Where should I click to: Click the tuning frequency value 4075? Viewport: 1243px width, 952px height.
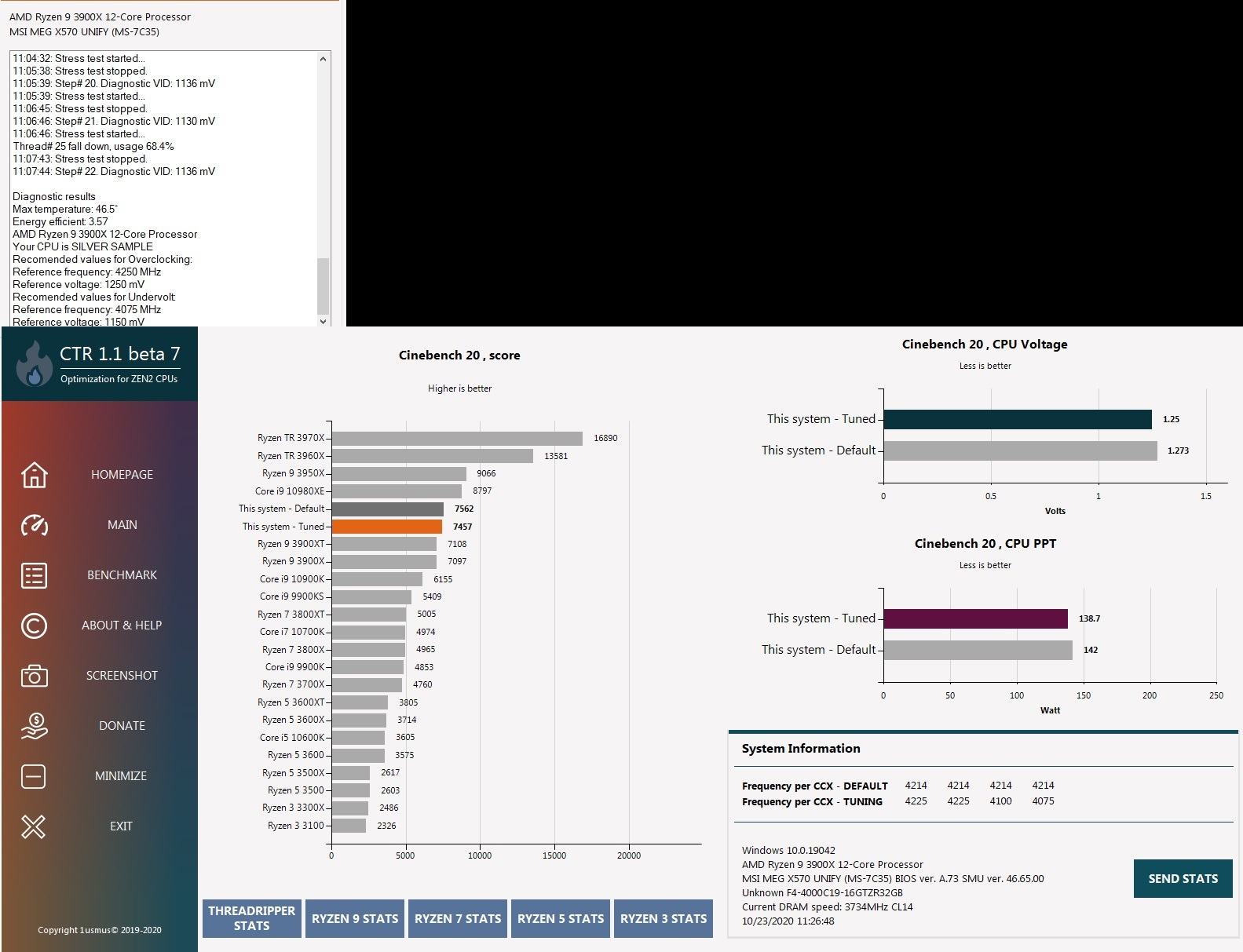(x=1043, y=801)
